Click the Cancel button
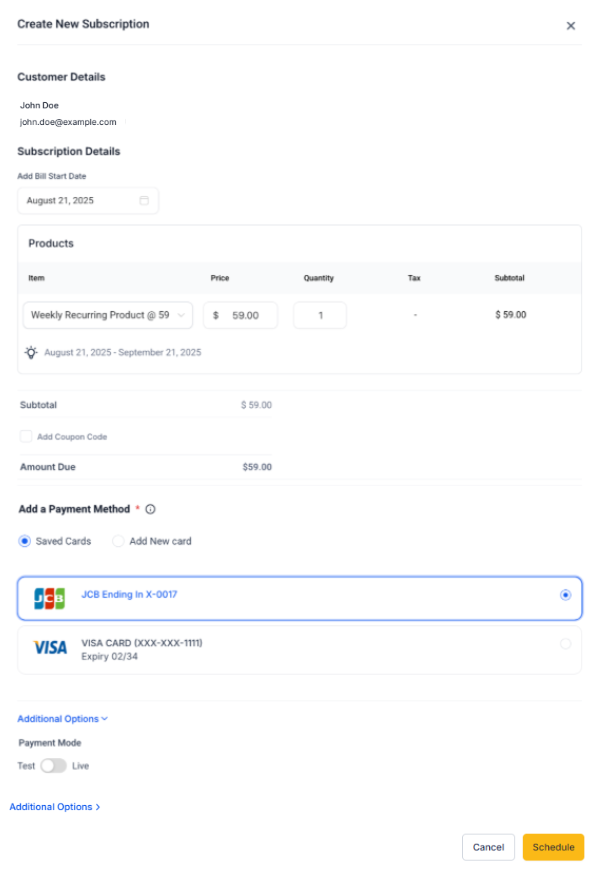 point(488,847)
